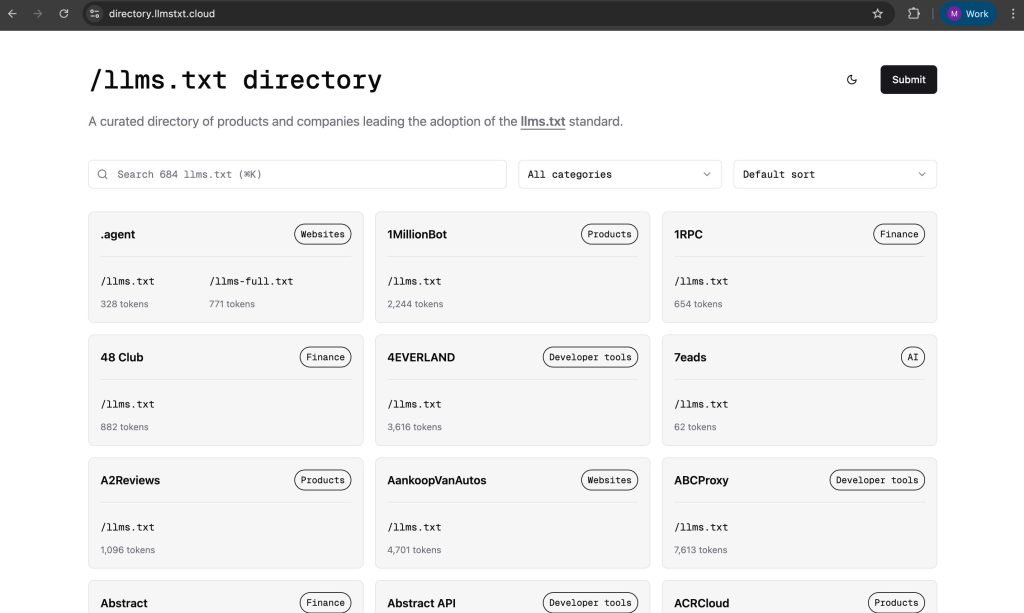Open 7eads /llms.txt link
This screenshot has width=1024, height=613.
click(701, 404)
